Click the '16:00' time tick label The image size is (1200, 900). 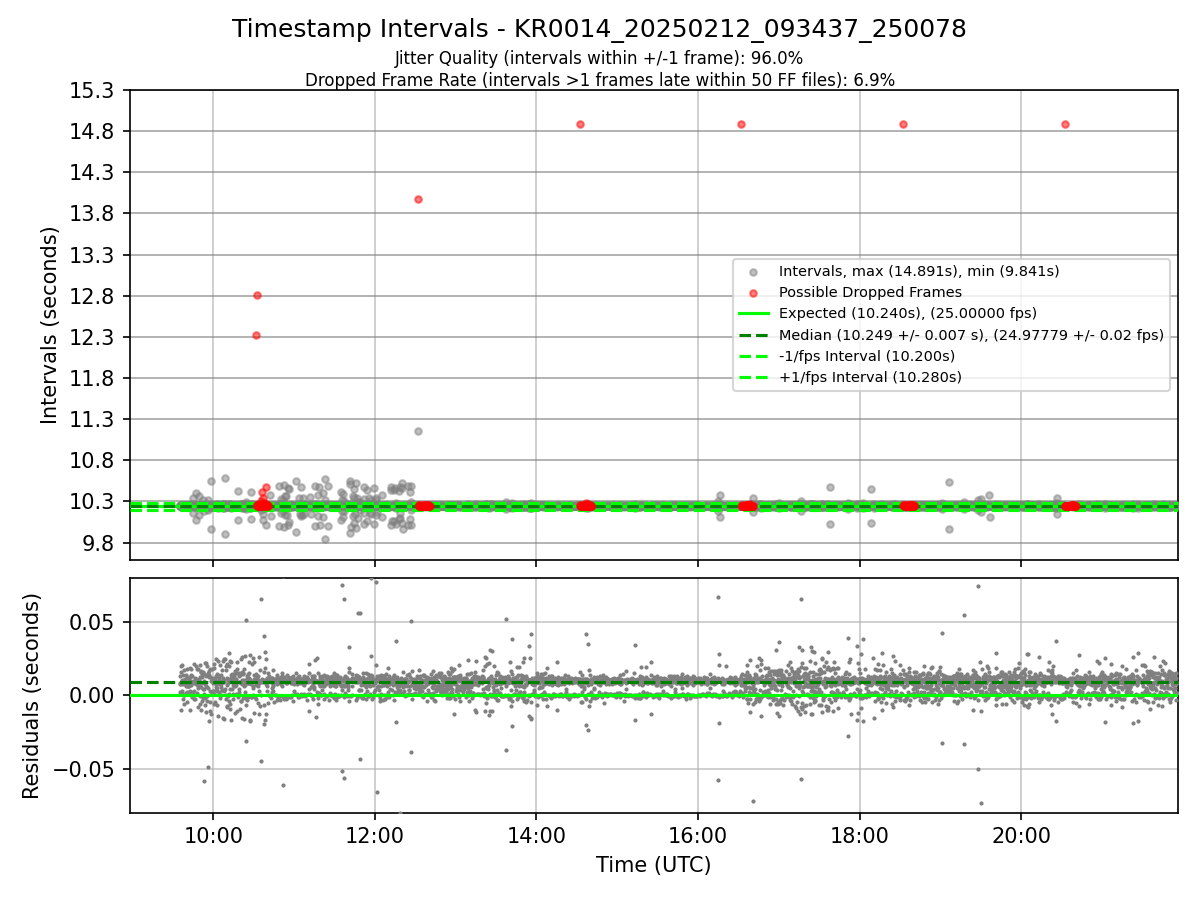(x=698, y=835)
